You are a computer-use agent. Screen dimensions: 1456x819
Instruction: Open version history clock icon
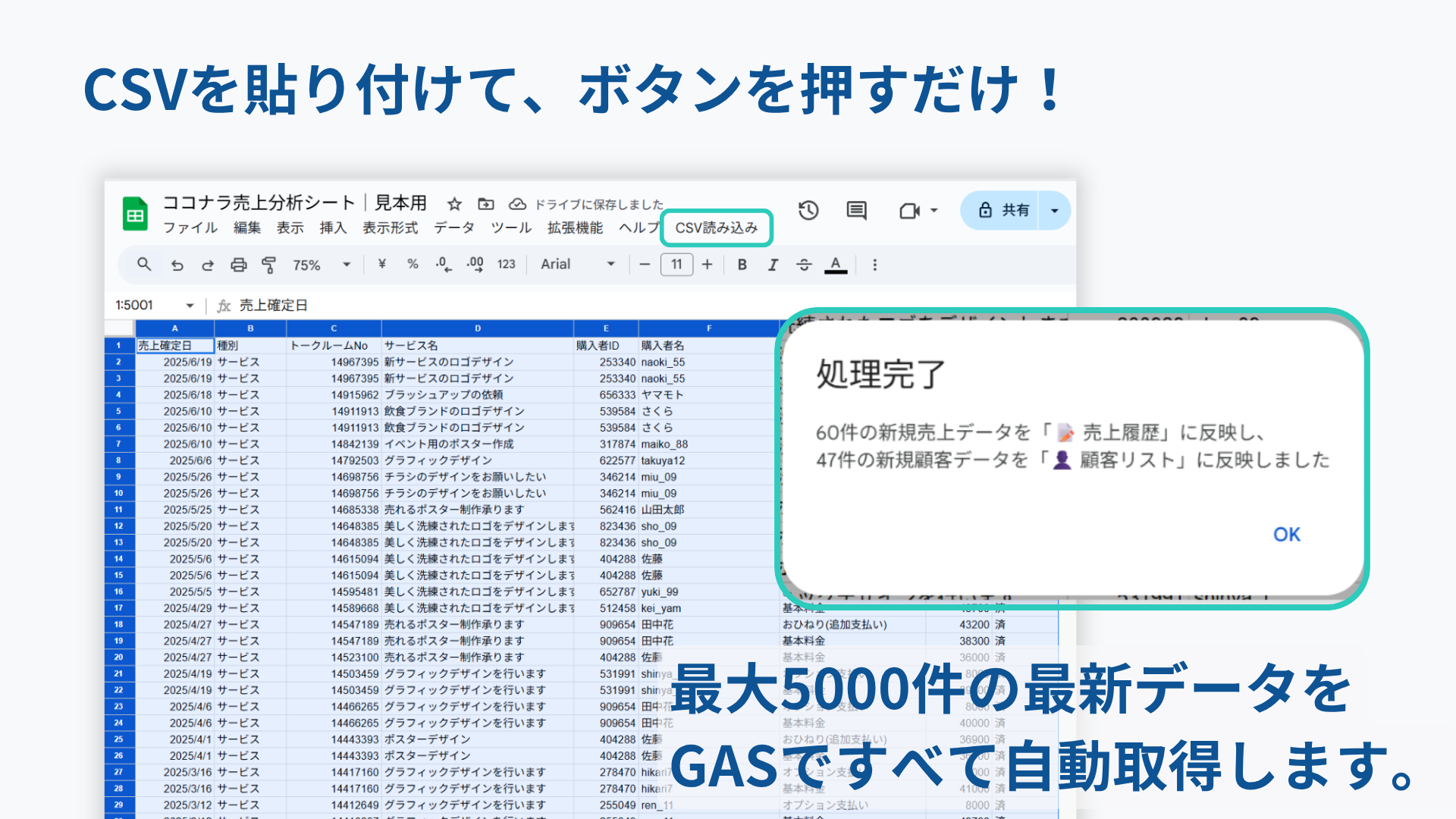(x=808, y=210)
